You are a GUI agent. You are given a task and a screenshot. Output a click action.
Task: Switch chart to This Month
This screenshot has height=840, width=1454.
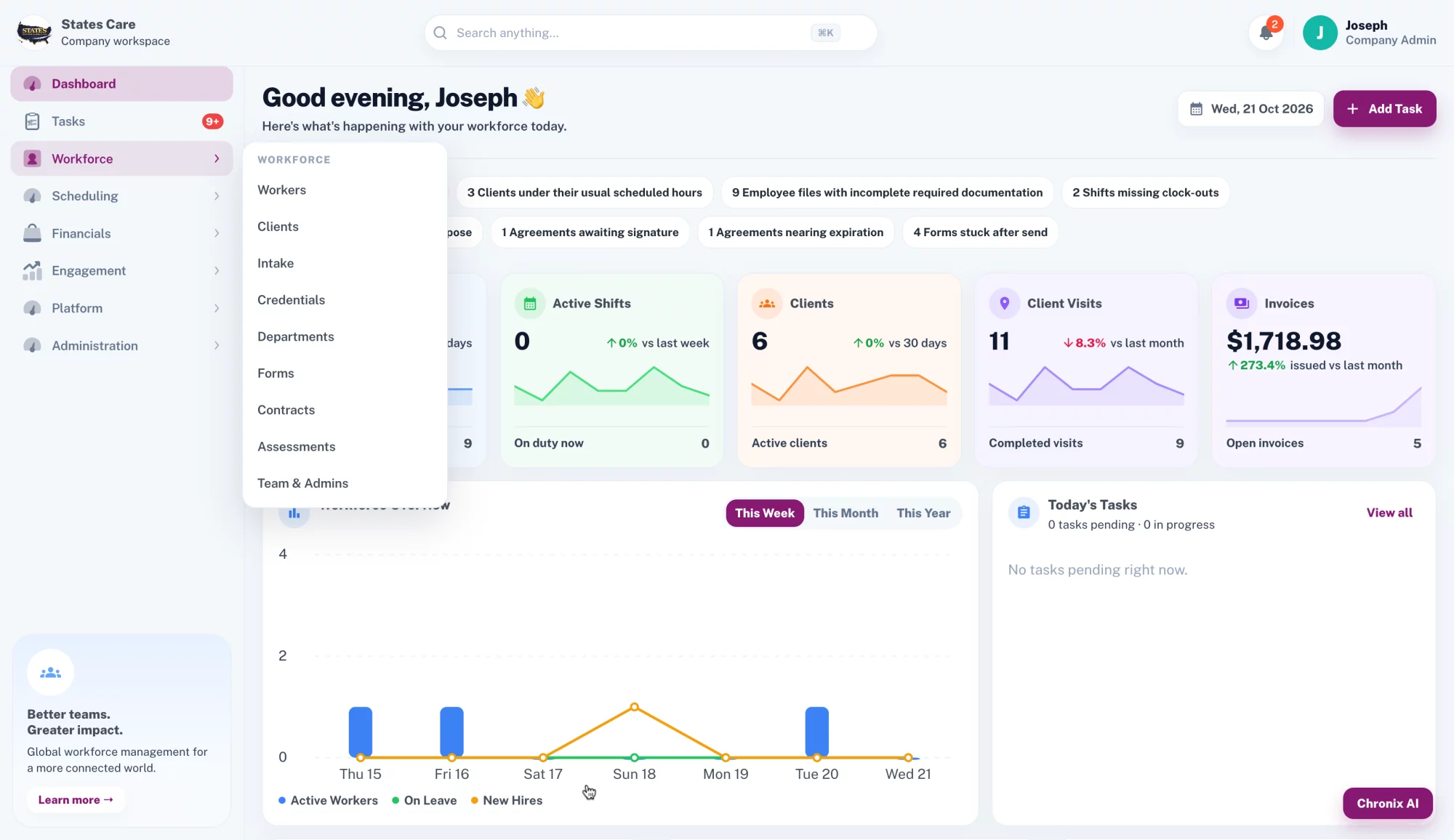(846, 513)
